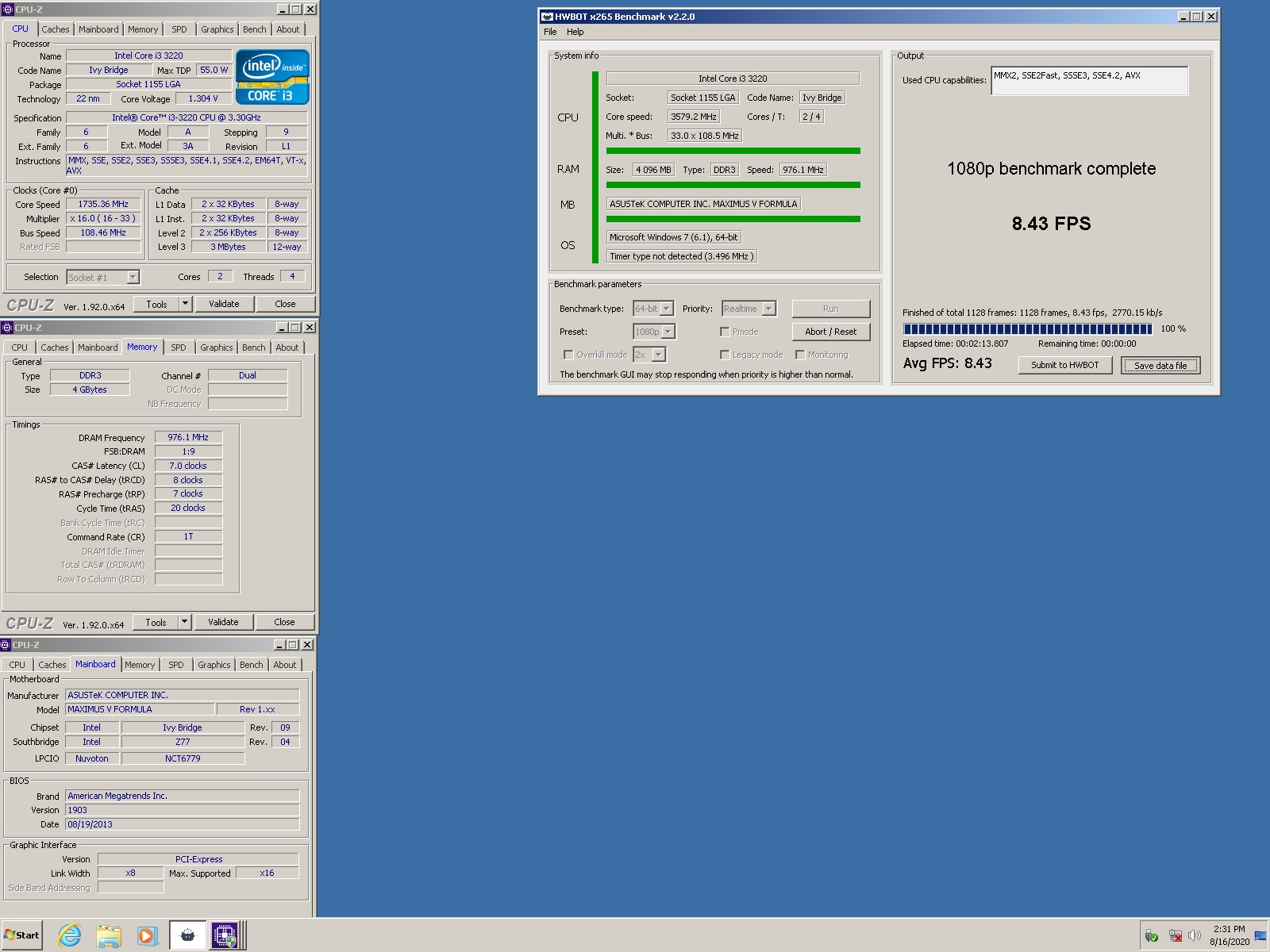Open the Overkill mode 2x dropdown

point(659,355)
